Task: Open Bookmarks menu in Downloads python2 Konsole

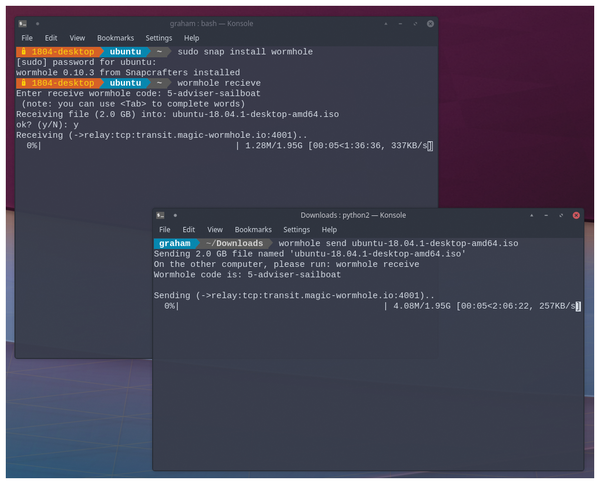Action: (x=253, y=230)
